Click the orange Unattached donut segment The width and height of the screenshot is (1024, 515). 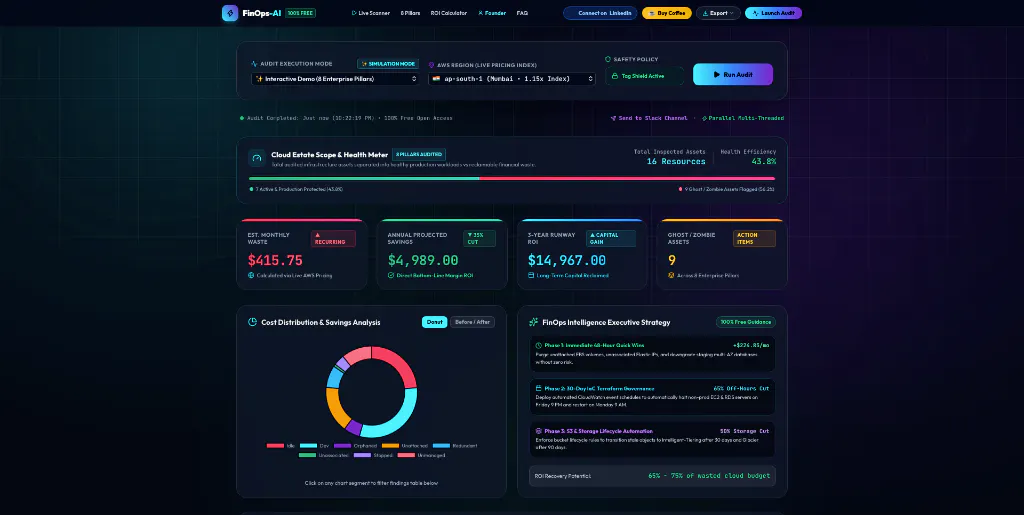[x=336, y=409]
